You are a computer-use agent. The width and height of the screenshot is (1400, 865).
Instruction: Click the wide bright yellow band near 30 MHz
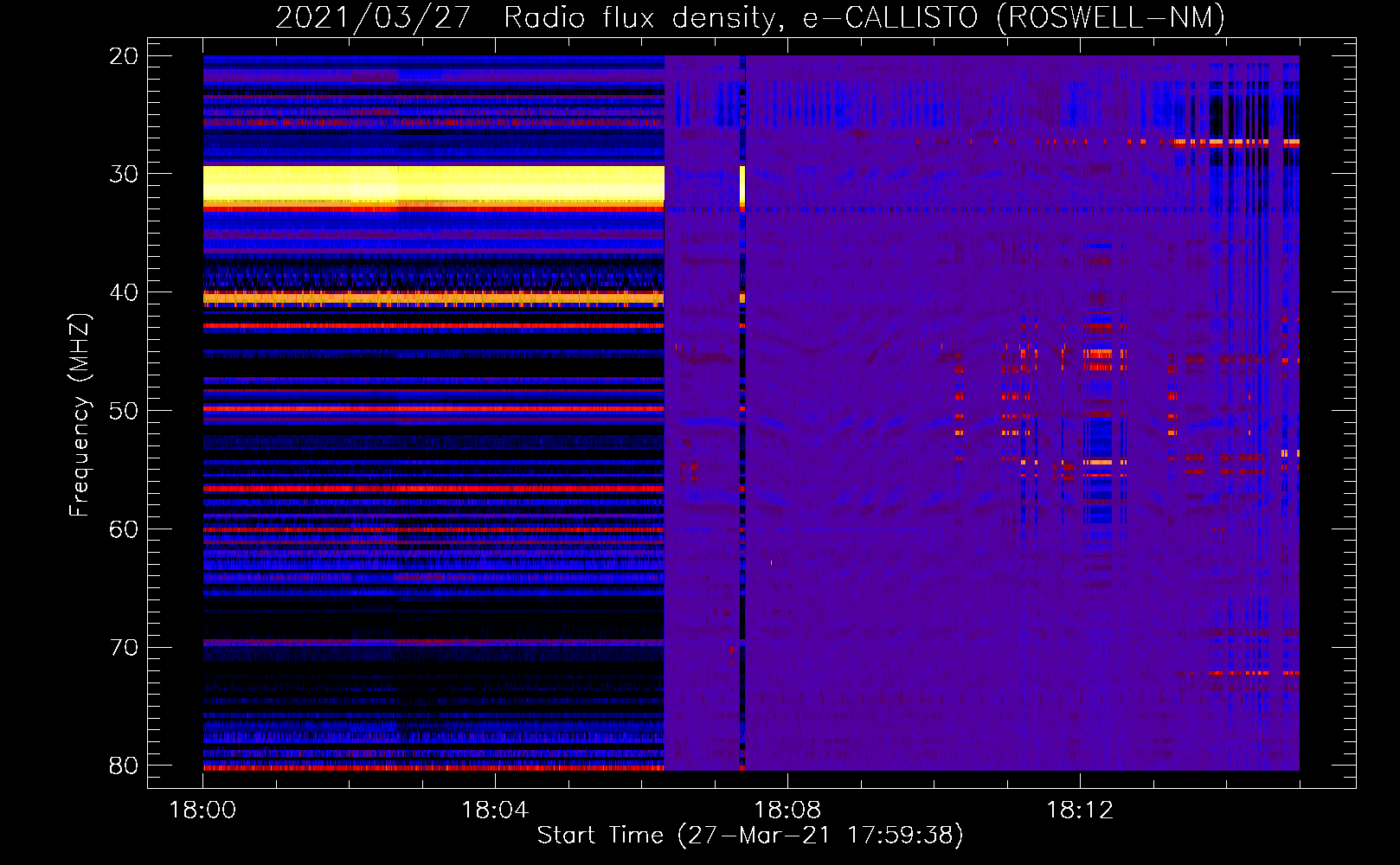pos(433,184)
